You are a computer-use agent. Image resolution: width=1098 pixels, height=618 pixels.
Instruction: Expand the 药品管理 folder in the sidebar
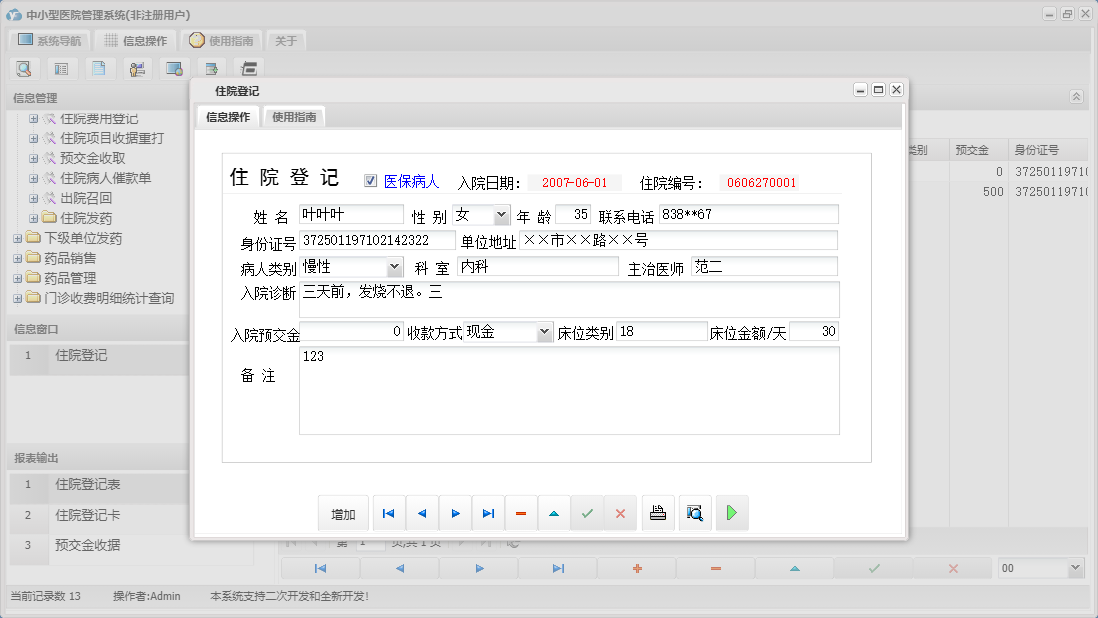click(x=20, y=278)
